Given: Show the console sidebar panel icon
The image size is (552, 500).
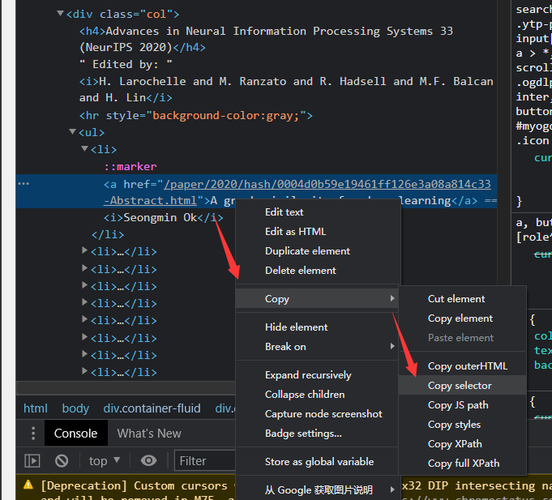Looking at the screenshot, I should coord(32,461).
